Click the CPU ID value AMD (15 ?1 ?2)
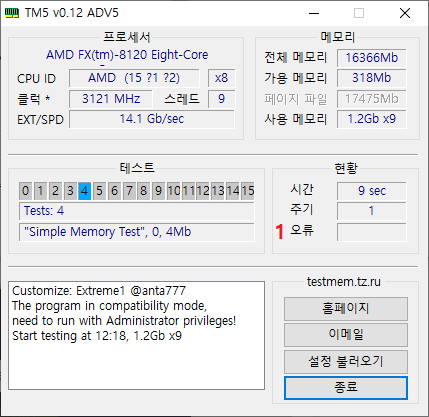429x417 pixels. (134, 78)
